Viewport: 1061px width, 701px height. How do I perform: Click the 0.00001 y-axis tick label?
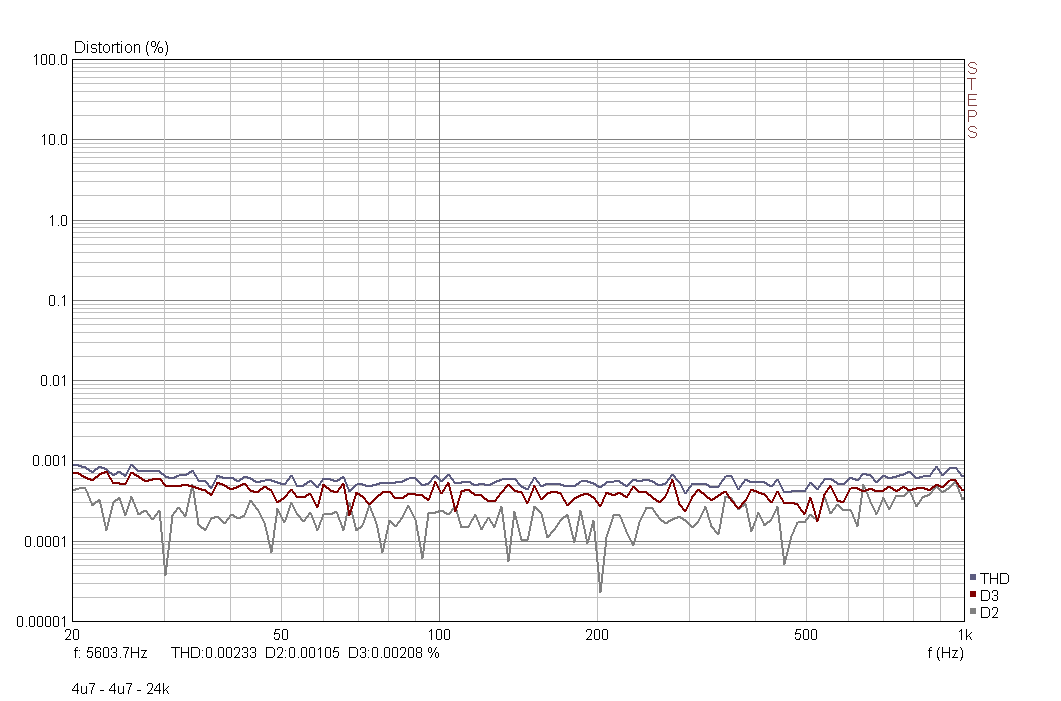pyautogui.click(x=43, y=621)
